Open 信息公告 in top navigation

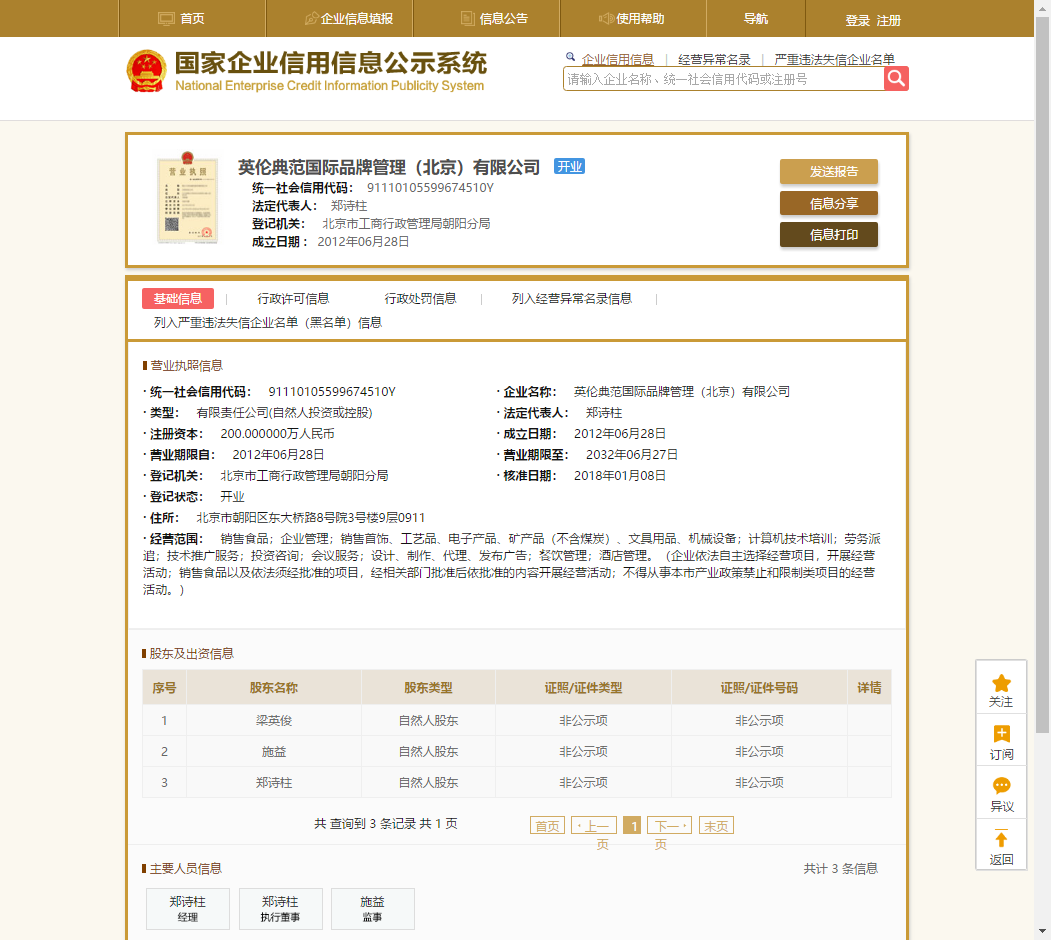494,19
